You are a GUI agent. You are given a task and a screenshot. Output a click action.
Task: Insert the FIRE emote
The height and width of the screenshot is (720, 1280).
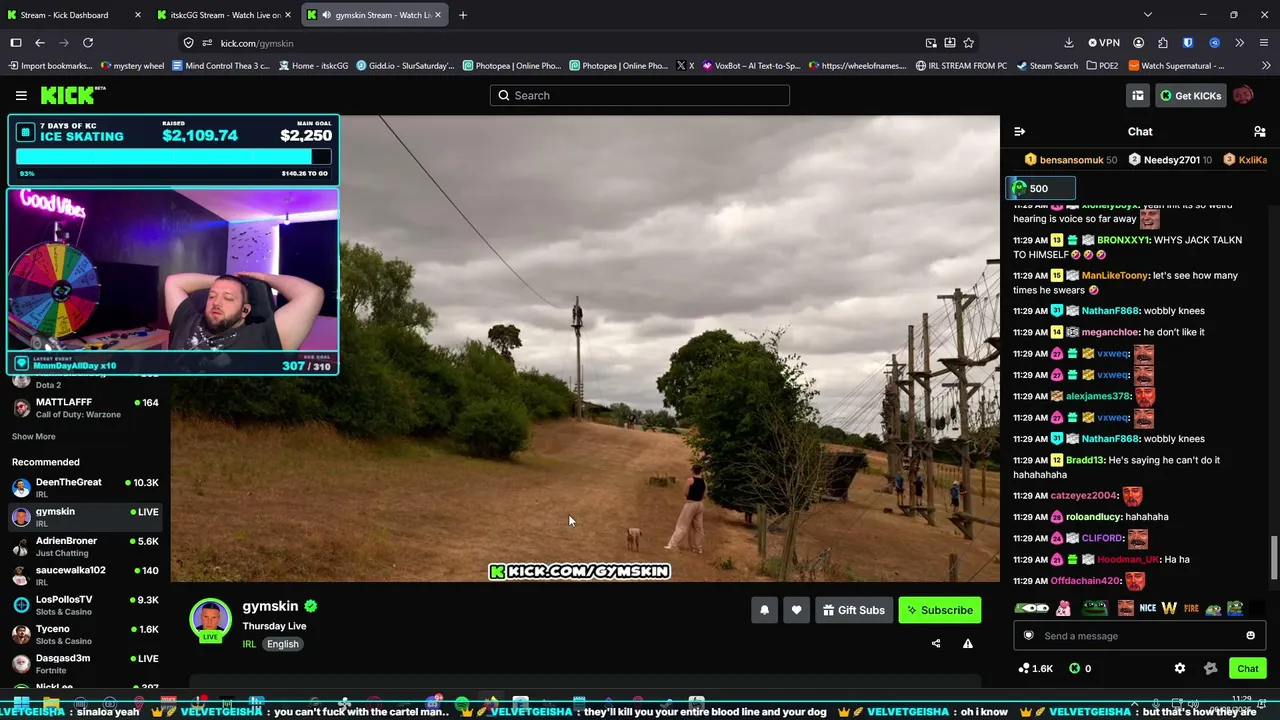pyautogui.click(x=1191, y=608)
